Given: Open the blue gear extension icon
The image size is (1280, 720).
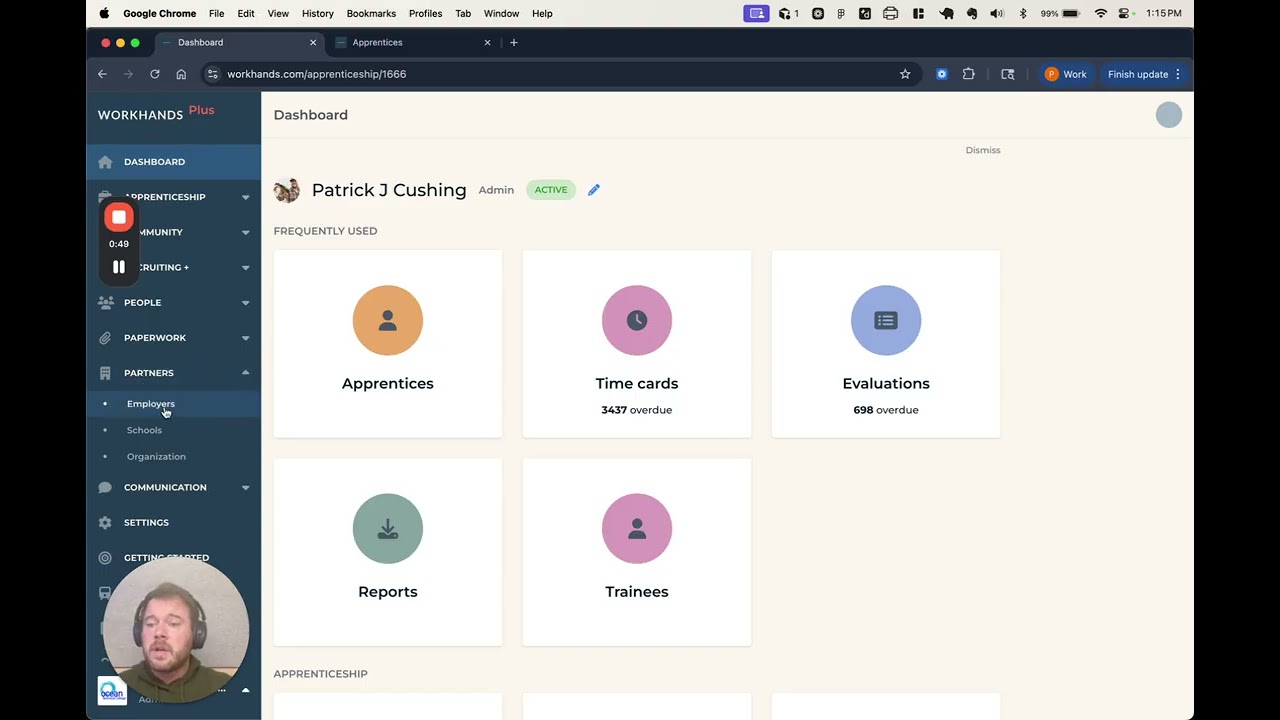Looking at the screenshot, I should (x=942, y=74).
